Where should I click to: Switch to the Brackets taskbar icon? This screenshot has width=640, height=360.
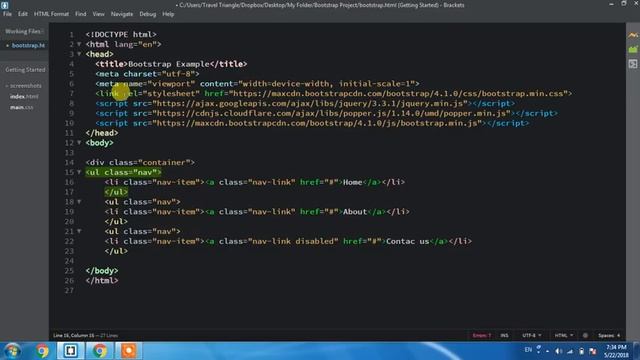click(x=70, y=351)
